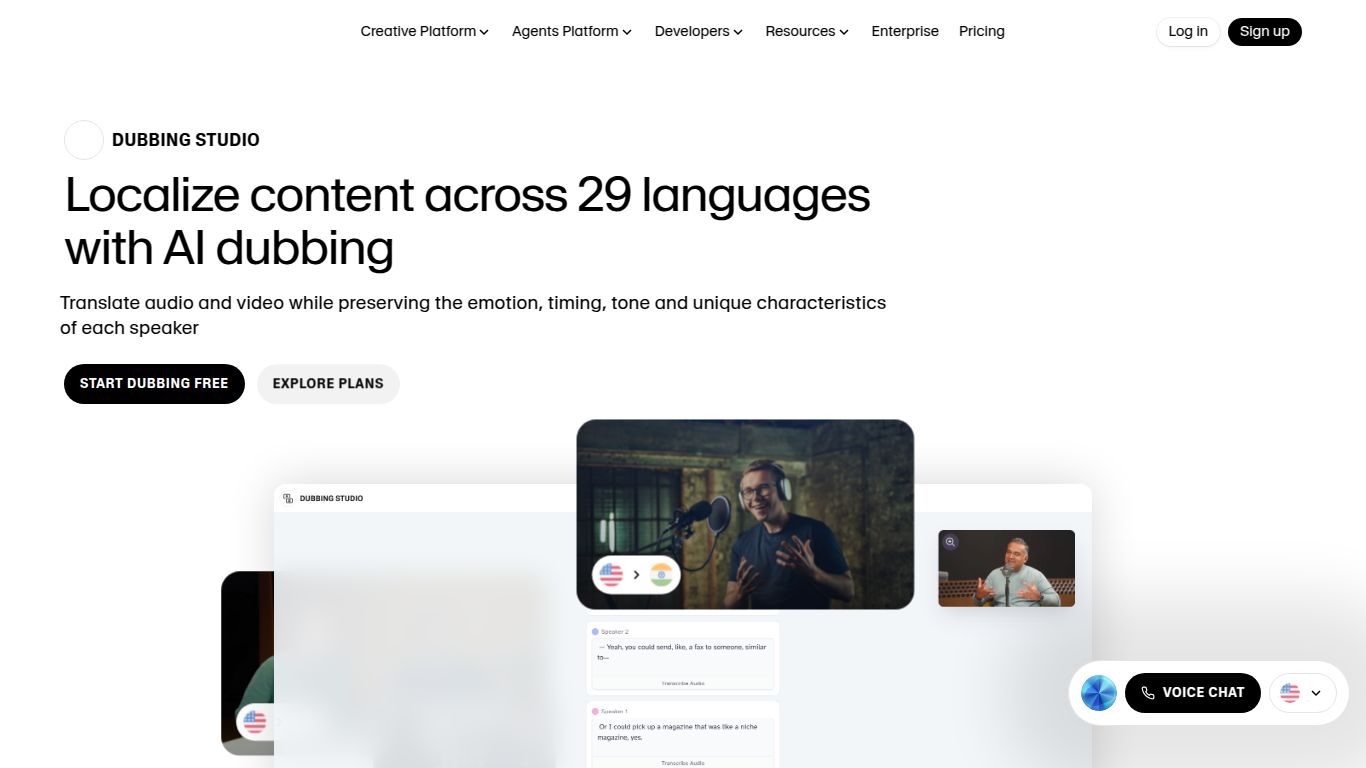Expand the voice chat language selector chevron

[x=1315, y=693]
